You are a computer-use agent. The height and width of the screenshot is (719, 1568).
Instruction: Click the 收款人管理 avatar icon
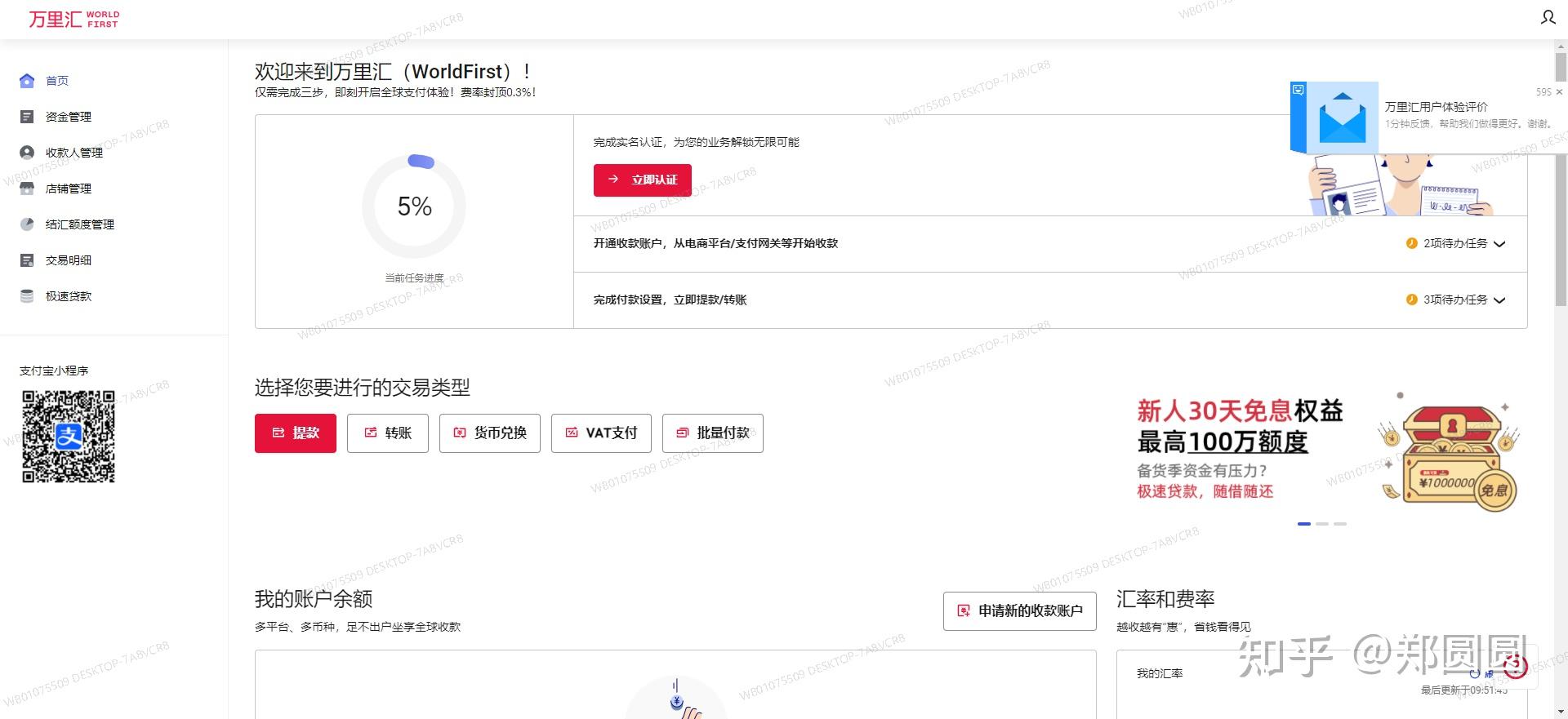[27, 153]
